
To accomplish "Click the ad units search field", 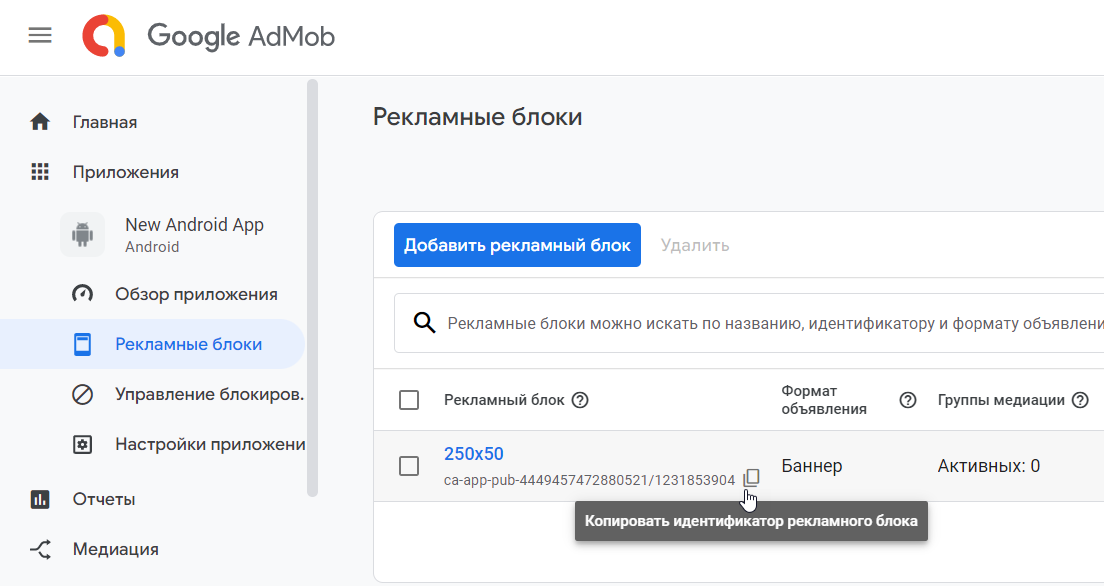I will click(770, 323).
